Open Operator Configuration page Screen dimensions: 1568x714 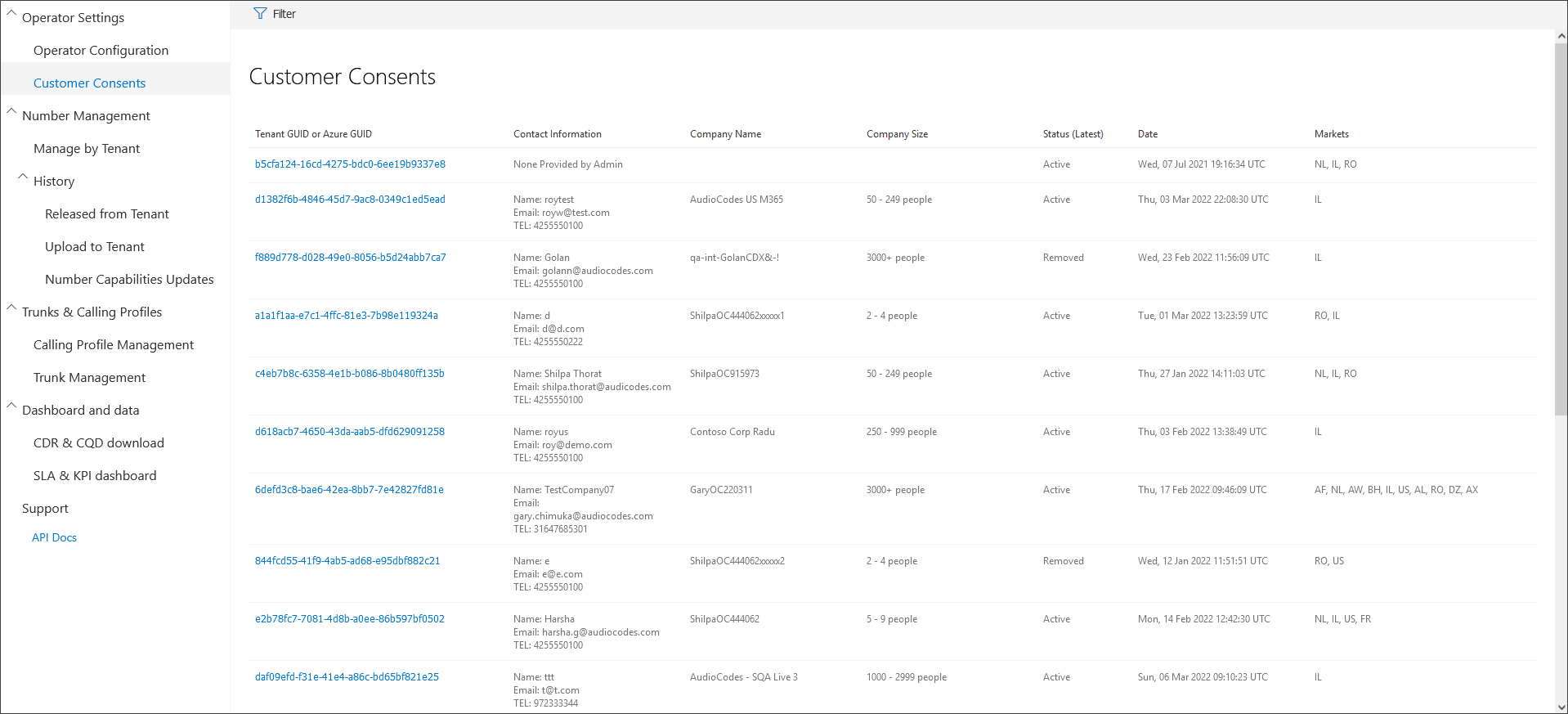(x=101, y=50)
